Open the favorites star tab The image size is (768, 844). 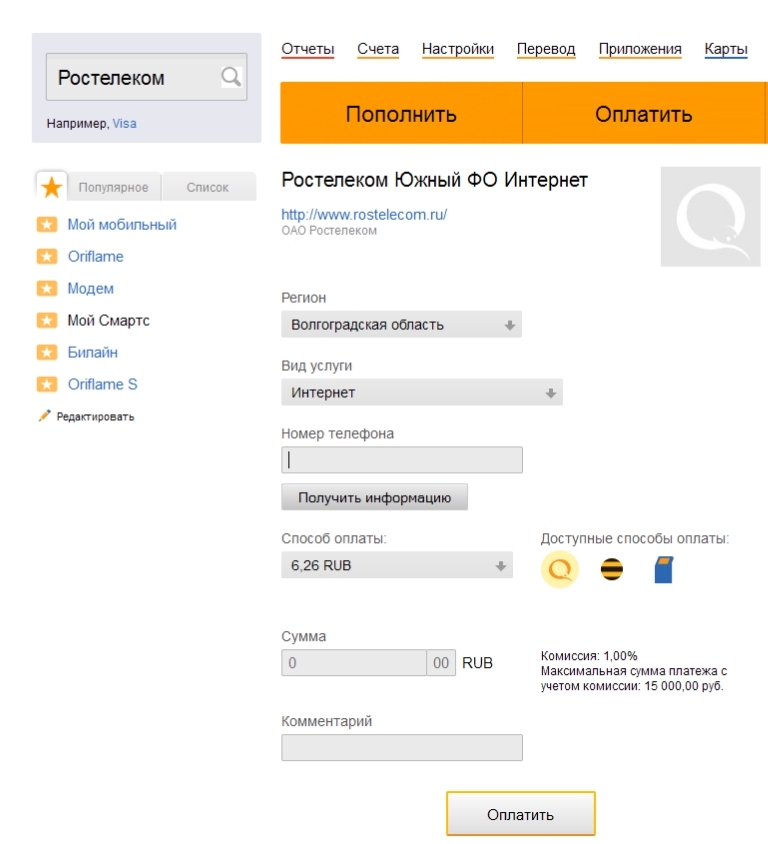click(x=52, y=187)
